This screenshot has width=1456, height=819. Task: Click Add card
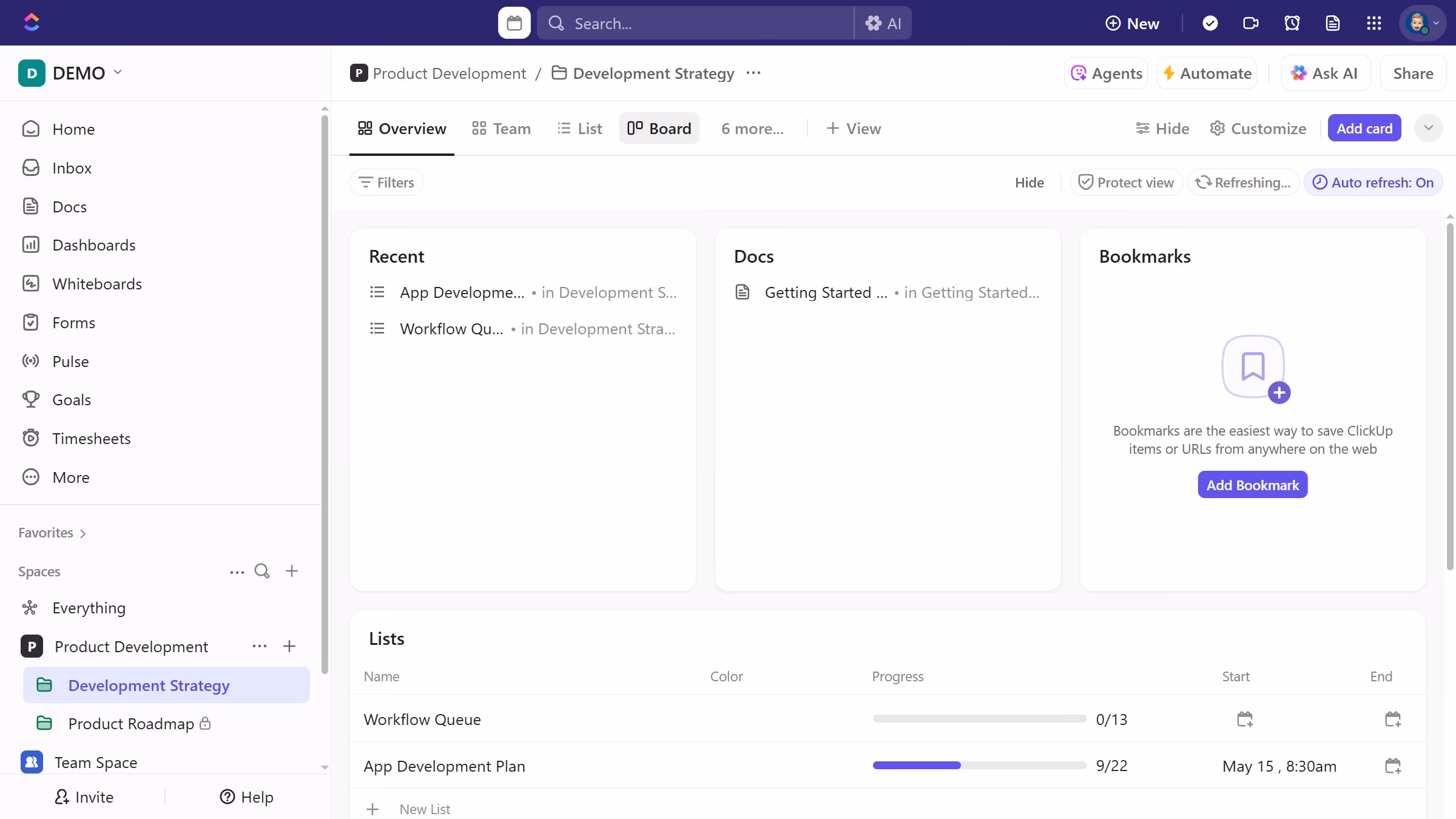pos(1364,129)
